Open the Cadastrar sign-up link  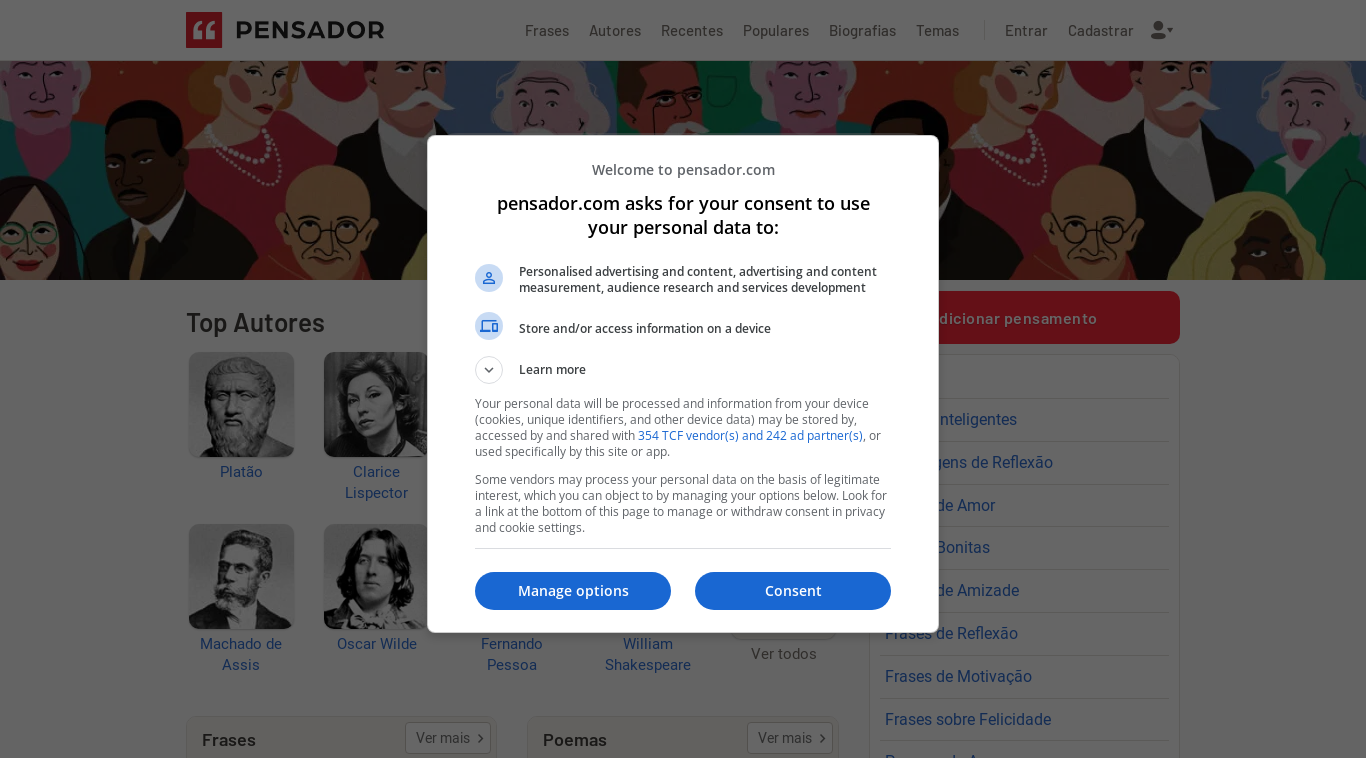coord(1100,31)
